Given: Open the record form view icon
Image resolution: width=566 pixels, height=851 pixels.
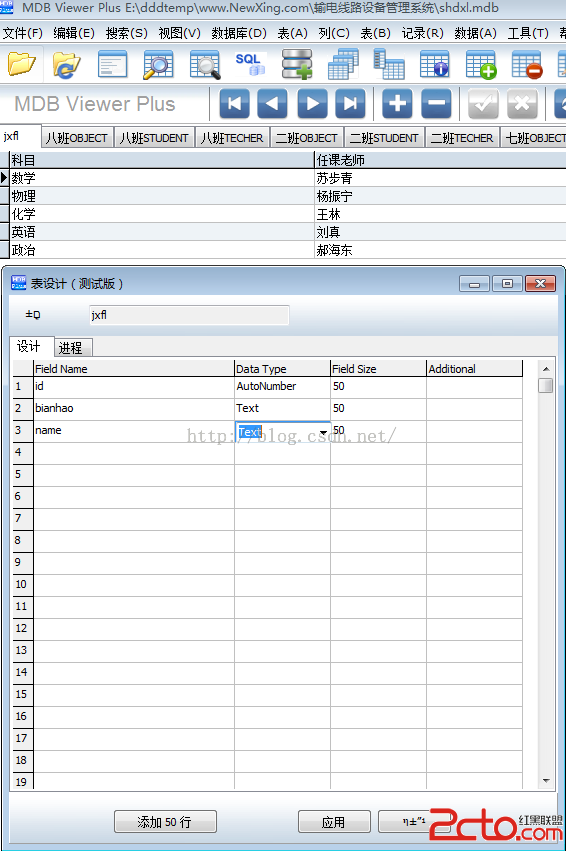Looking at the screenshot, I should coord(112,64).
